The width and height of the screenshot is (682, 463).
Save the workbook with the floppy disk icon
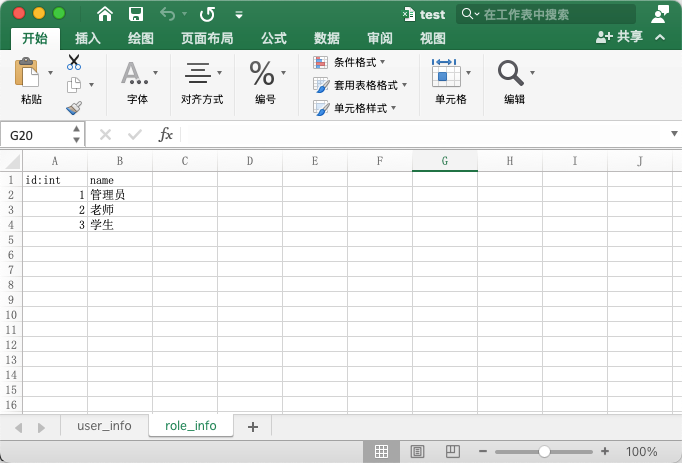coord(136,14)
